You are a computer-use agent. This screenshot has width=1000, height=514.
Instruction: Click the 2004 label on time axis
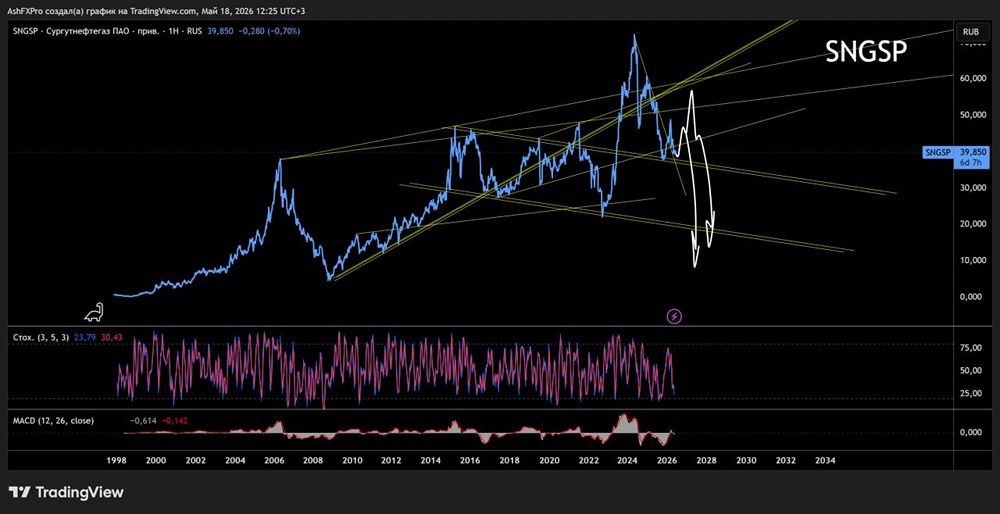[x=235, y=460]
